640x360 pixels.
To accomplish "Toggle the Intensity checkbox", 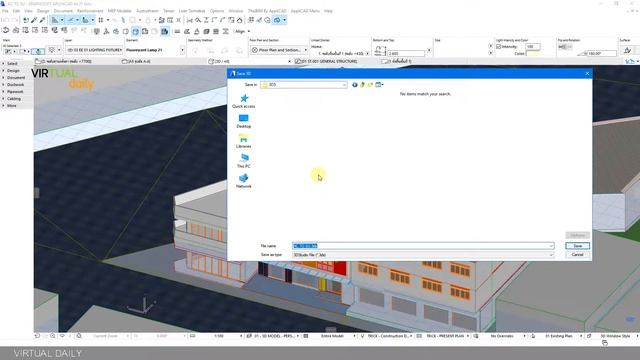I will 498,47.
